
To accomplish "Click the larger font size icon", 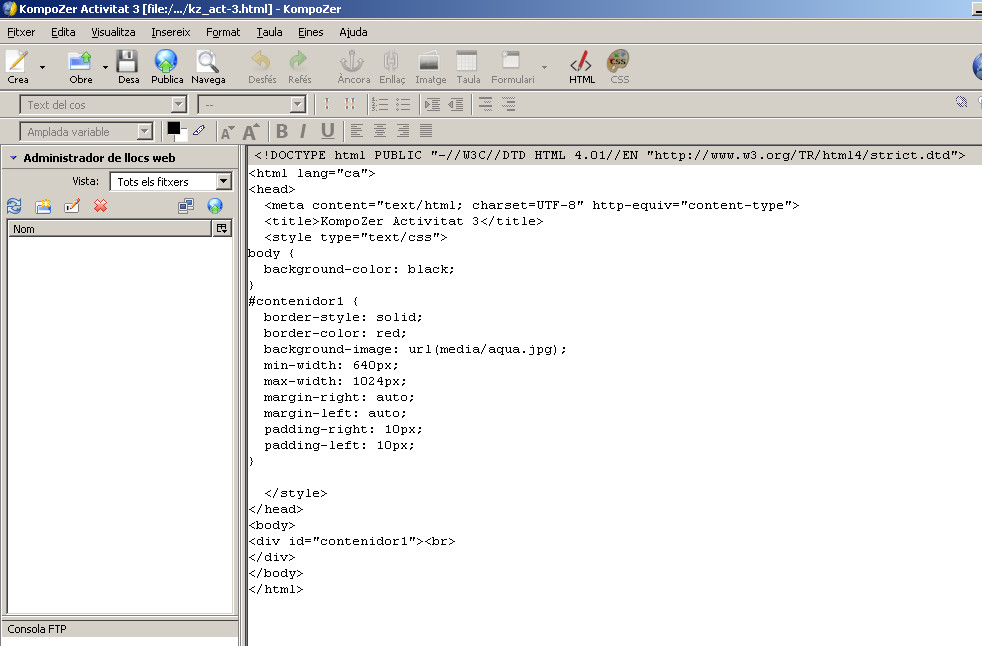I will 251,132.
